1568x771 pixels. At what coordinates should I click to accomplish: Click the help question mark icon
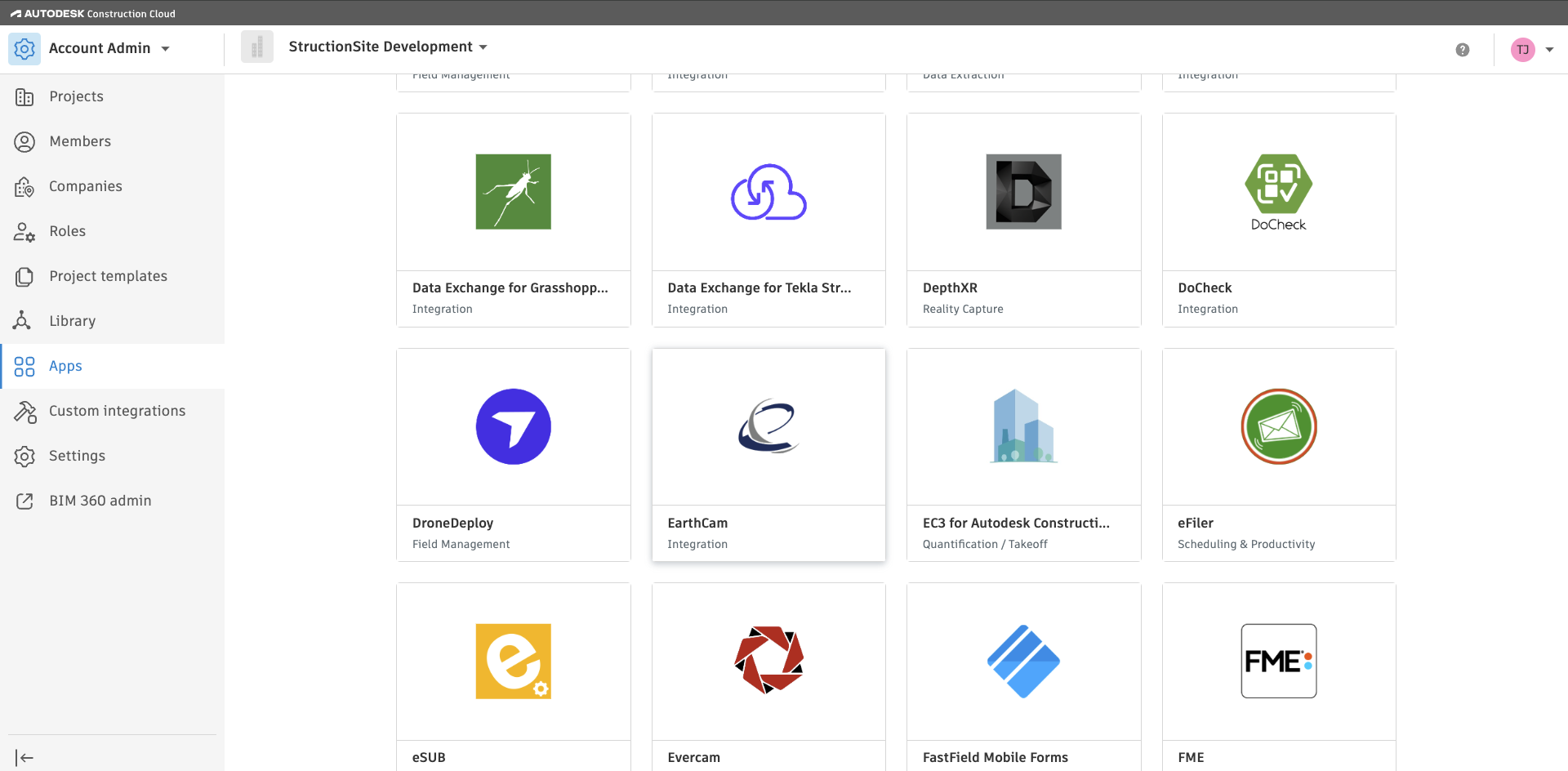pyautogui.click(x=1462, y=50)
